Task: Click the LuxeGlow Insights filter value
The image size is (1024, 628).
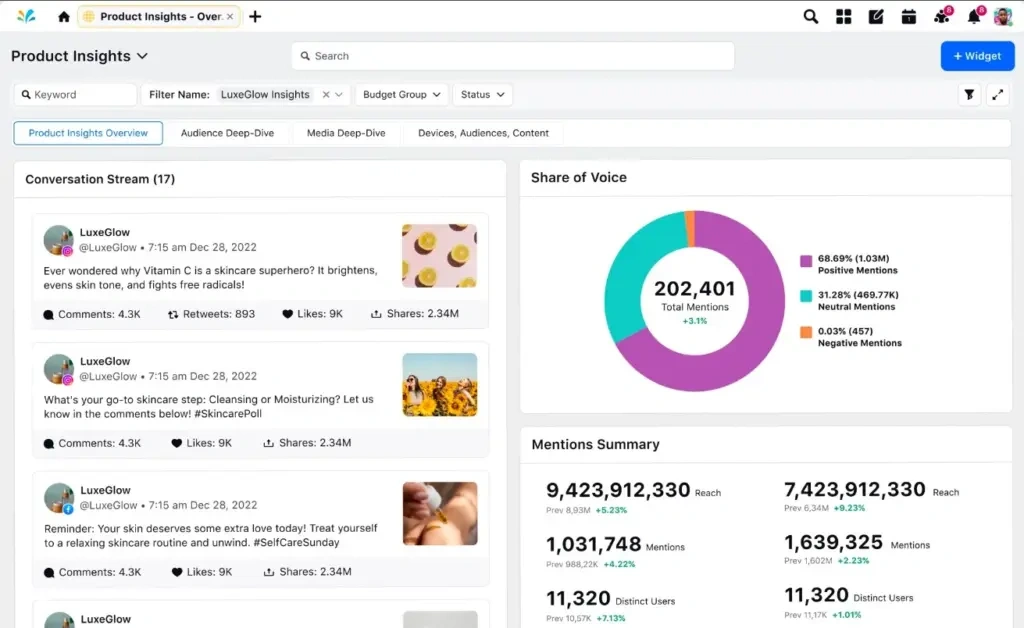Action: pyautogui.click(x=265, y=95)
